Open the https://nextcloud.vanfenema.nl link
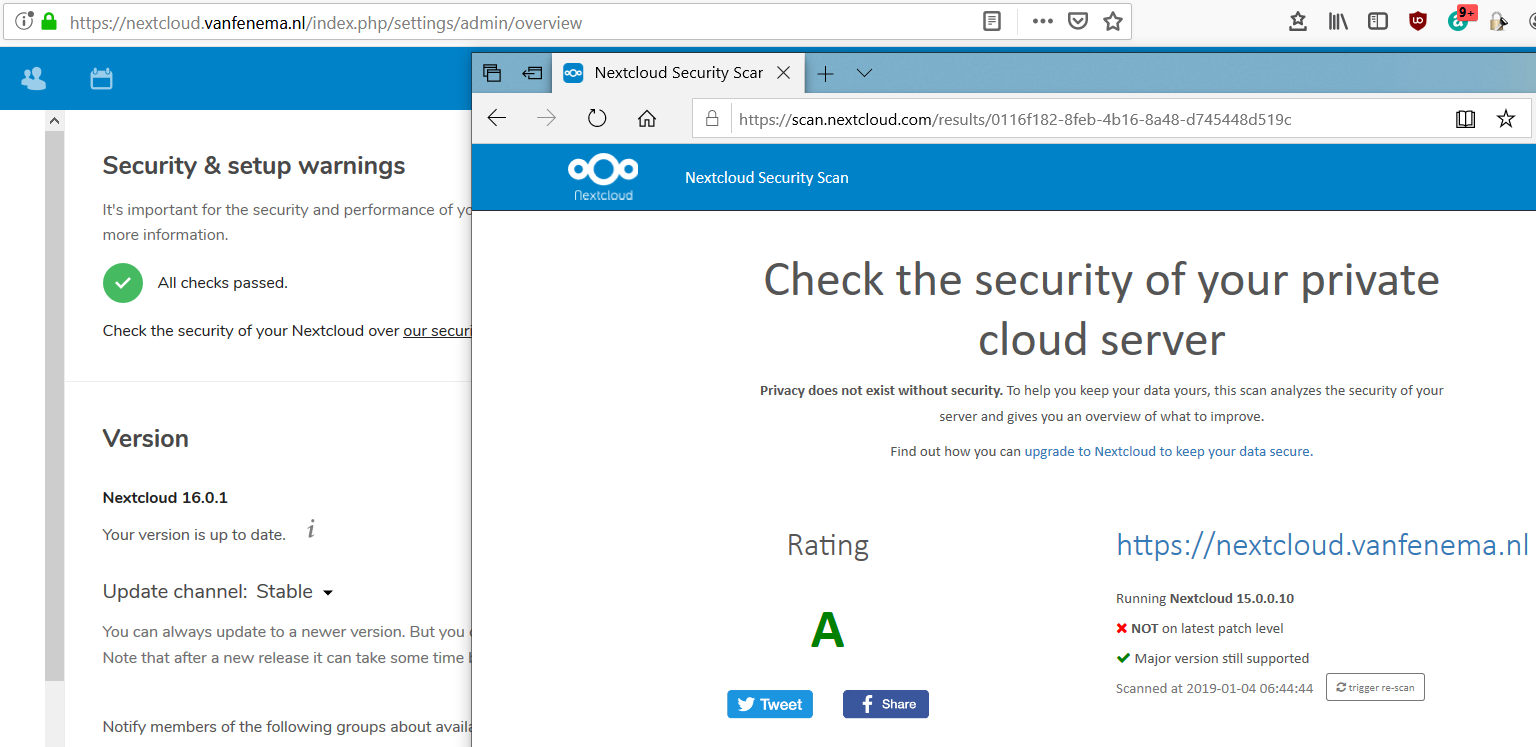This screenshot has height=747, width=1536. click(1322, 545)
